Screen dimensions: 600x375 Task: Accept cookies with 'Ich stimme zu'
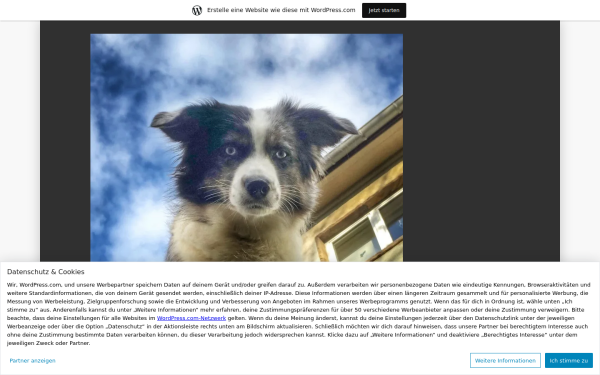click(569, 360)
